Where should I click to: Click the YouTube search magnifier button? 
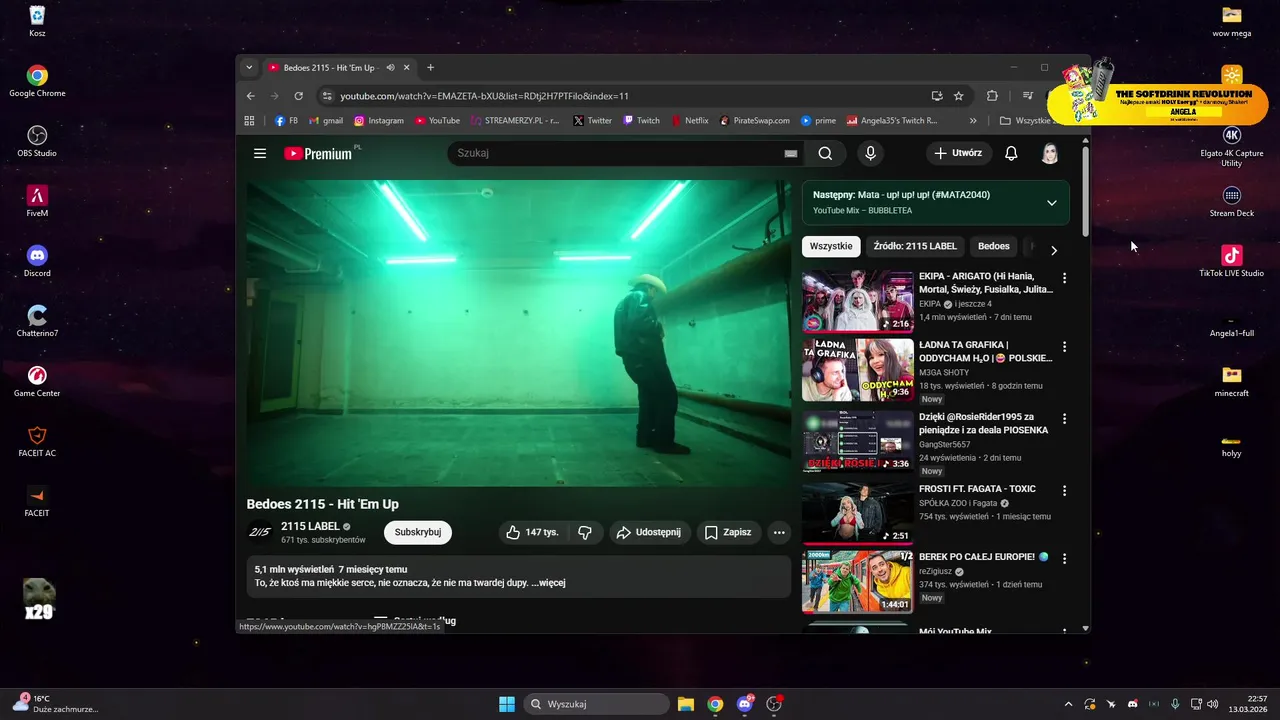[x=825, y=153]
